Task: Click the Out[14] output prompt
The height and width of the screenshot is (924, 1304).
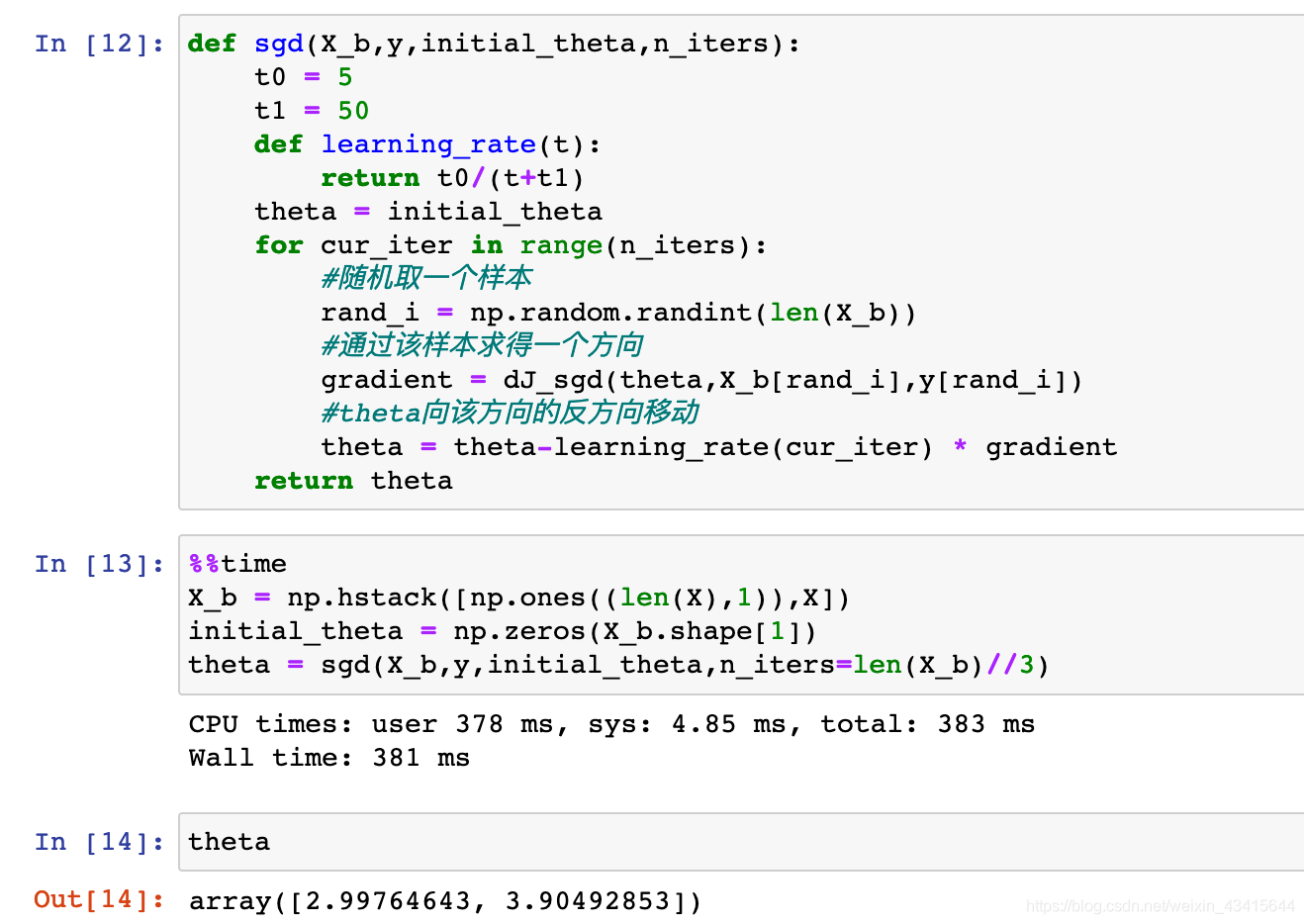Action: (x=99, y=899)
